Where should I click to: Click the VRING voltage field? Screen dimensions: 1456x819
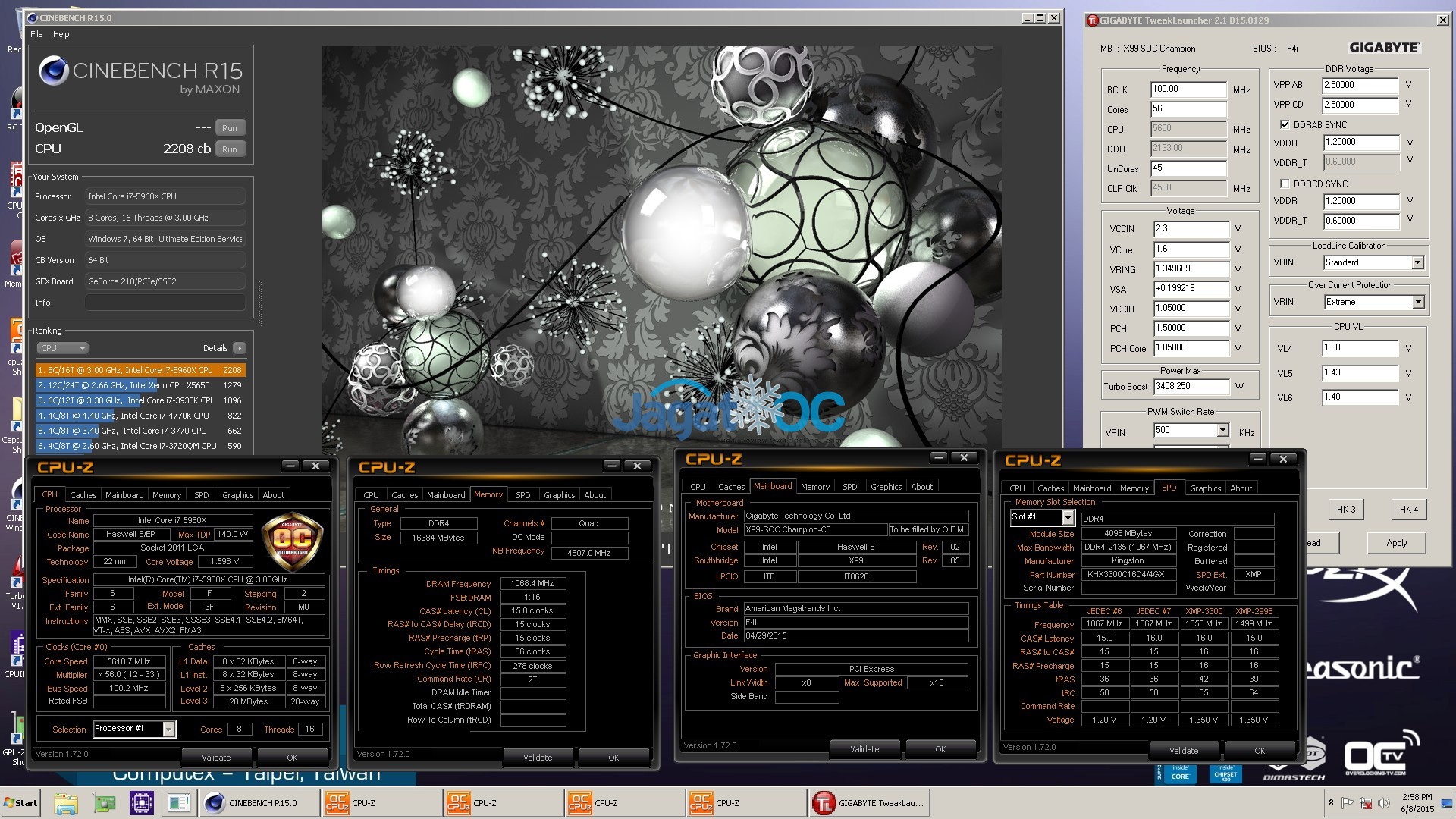tap(1191, 269)
